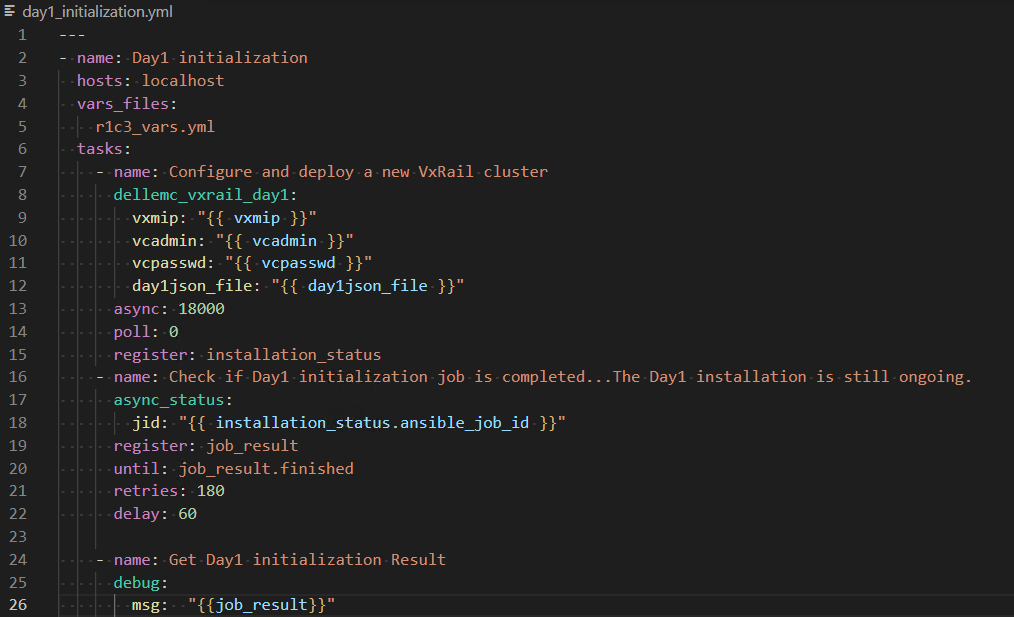Click 'job_result.finished' in the until line

pos(265,468)
